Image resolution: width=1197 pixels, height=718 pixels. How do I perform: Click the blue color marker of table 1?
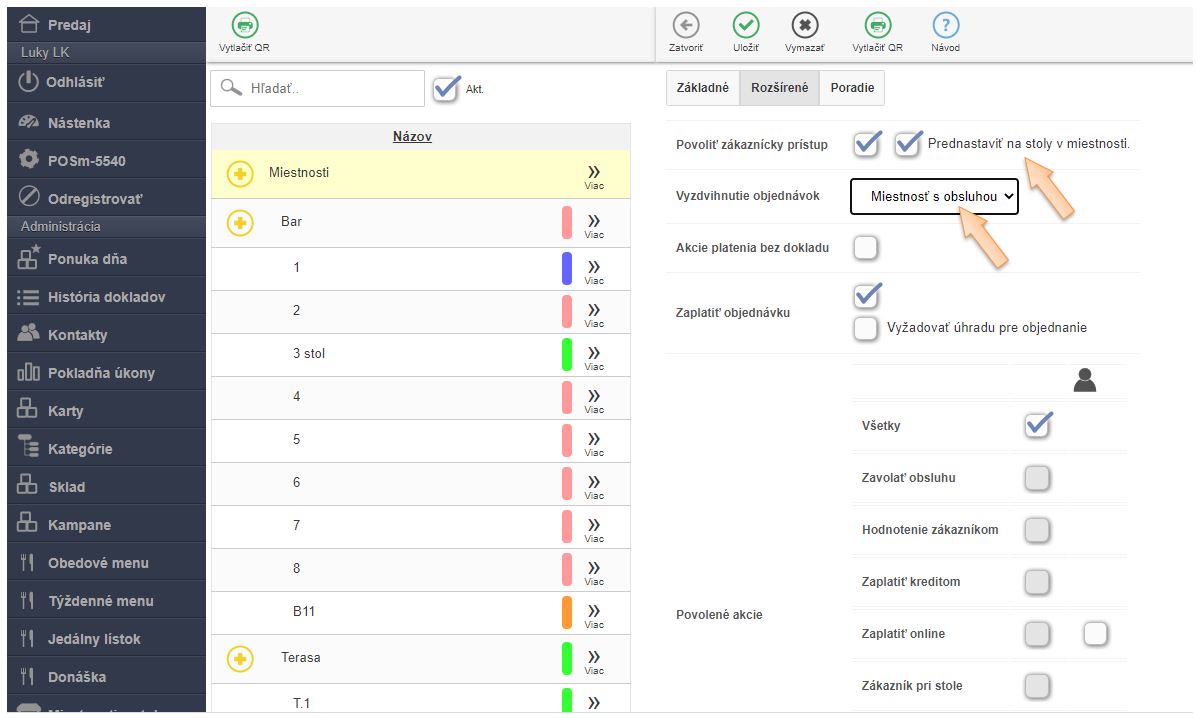(x=567, y=268)
